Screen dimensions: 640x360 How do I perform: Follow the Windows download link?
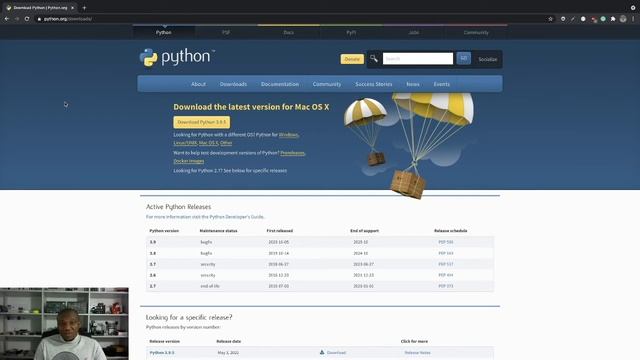click(x=289, y=135)
